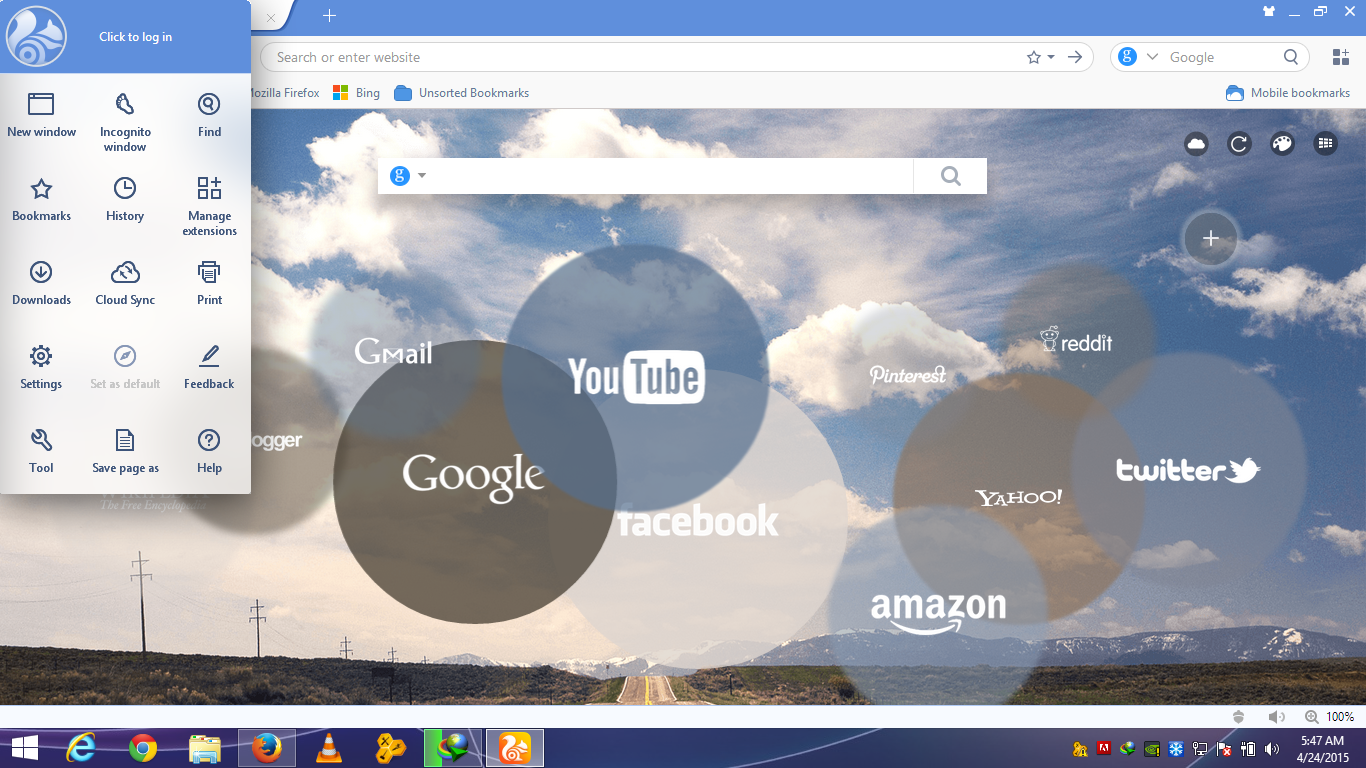Click the go arrow in address bar
The width and height of the screenshot is (1366, 768).
click(x=1075, y=57)
